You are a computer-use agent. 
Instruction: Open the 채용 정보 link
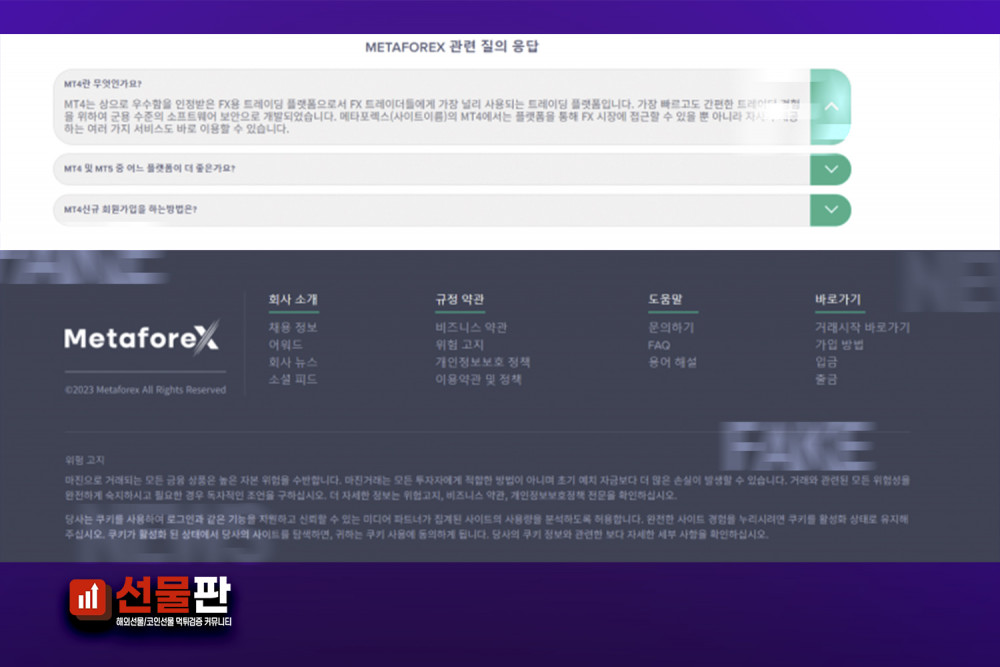(x=292, y=327)
